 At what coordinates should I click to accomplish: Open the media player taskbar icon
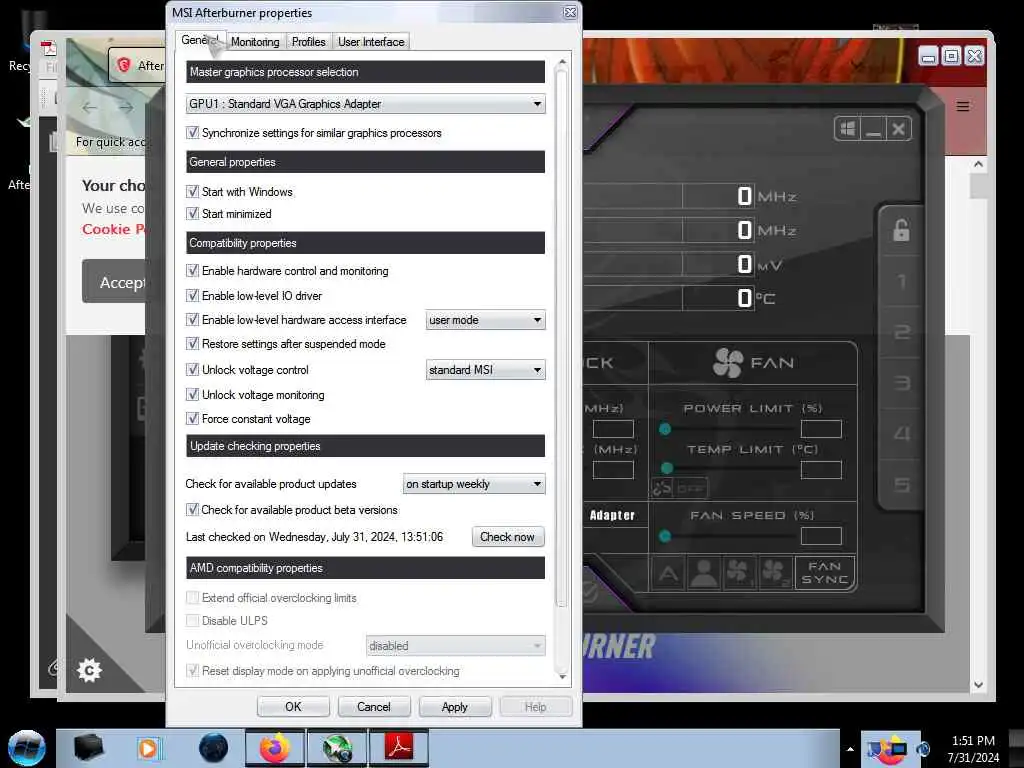point(149,748)
